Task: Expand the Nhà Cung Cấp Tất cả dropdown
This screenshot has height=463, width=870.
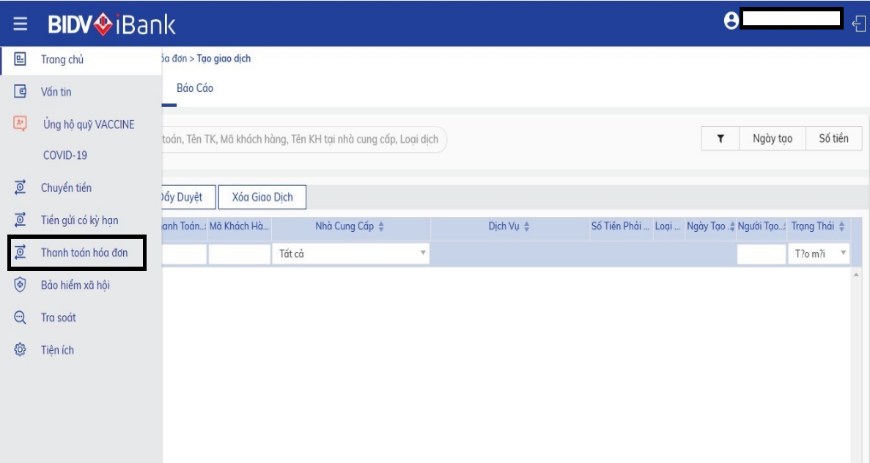Action: 351,254
